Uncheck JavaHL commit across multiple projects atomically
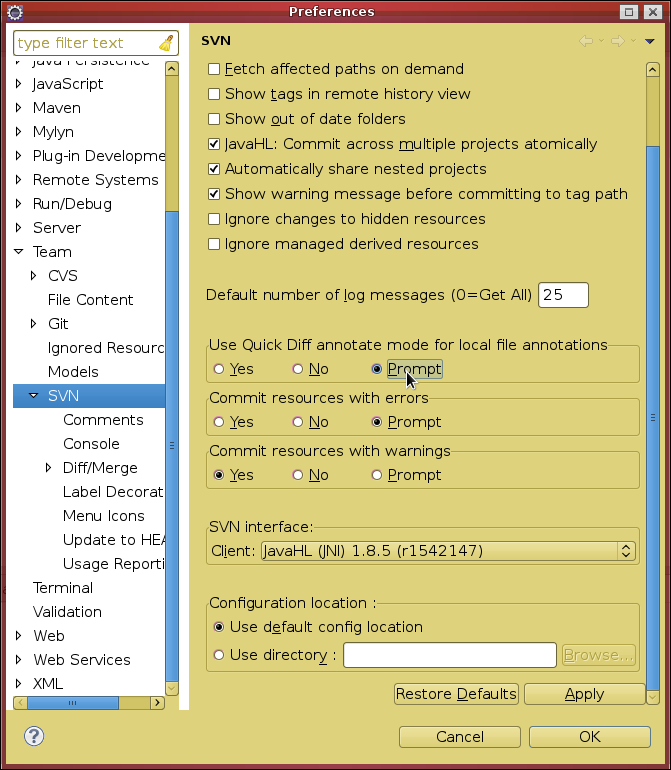The width and height of the screenshot is (671, 770). 214,144
